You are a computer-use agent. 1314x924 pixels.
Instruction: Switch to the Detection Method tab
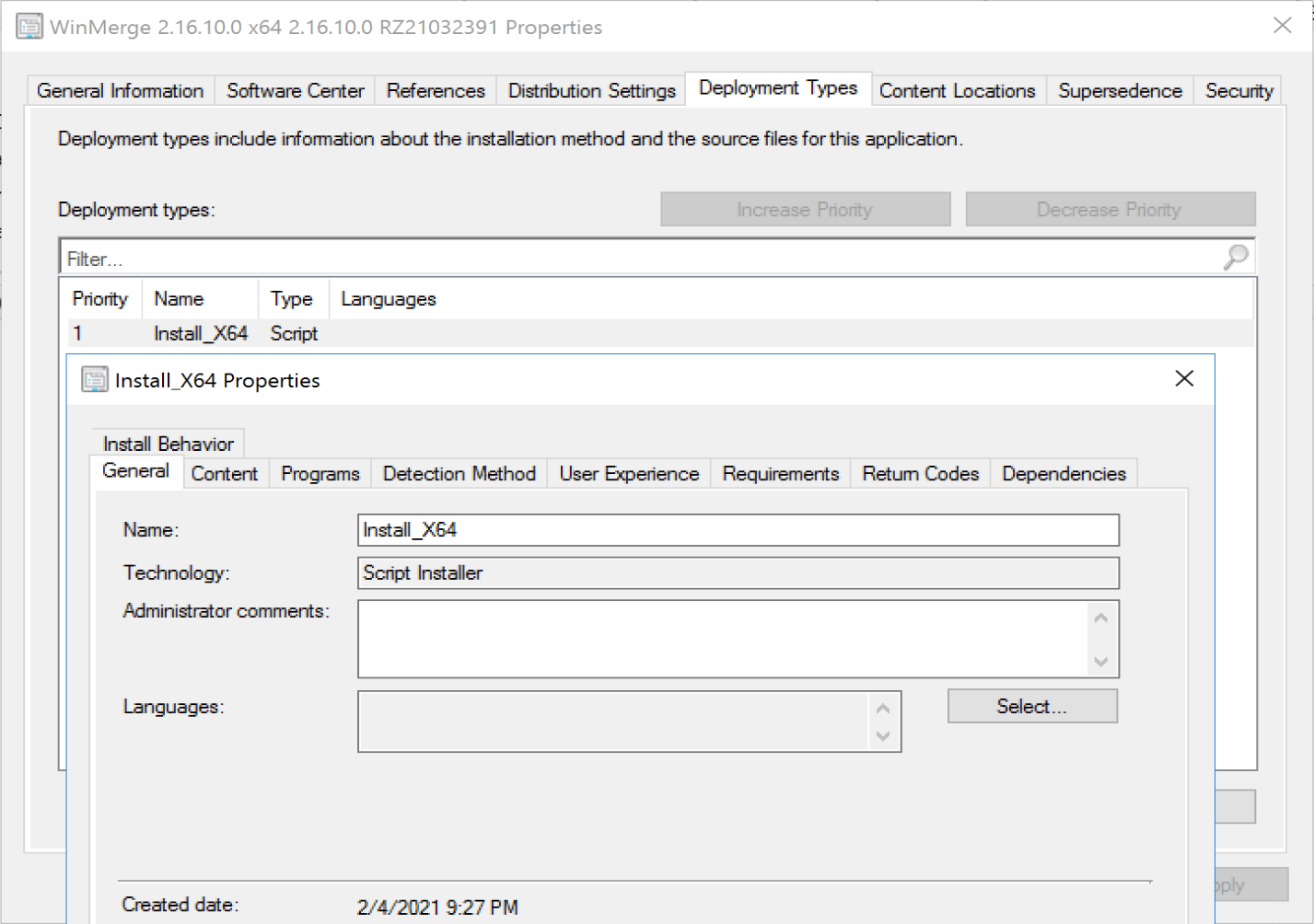(459, 474)
